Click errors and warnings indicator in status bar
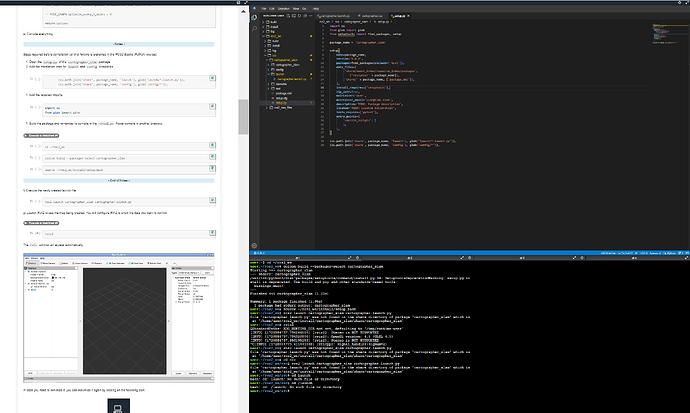 tap(260, 253)
